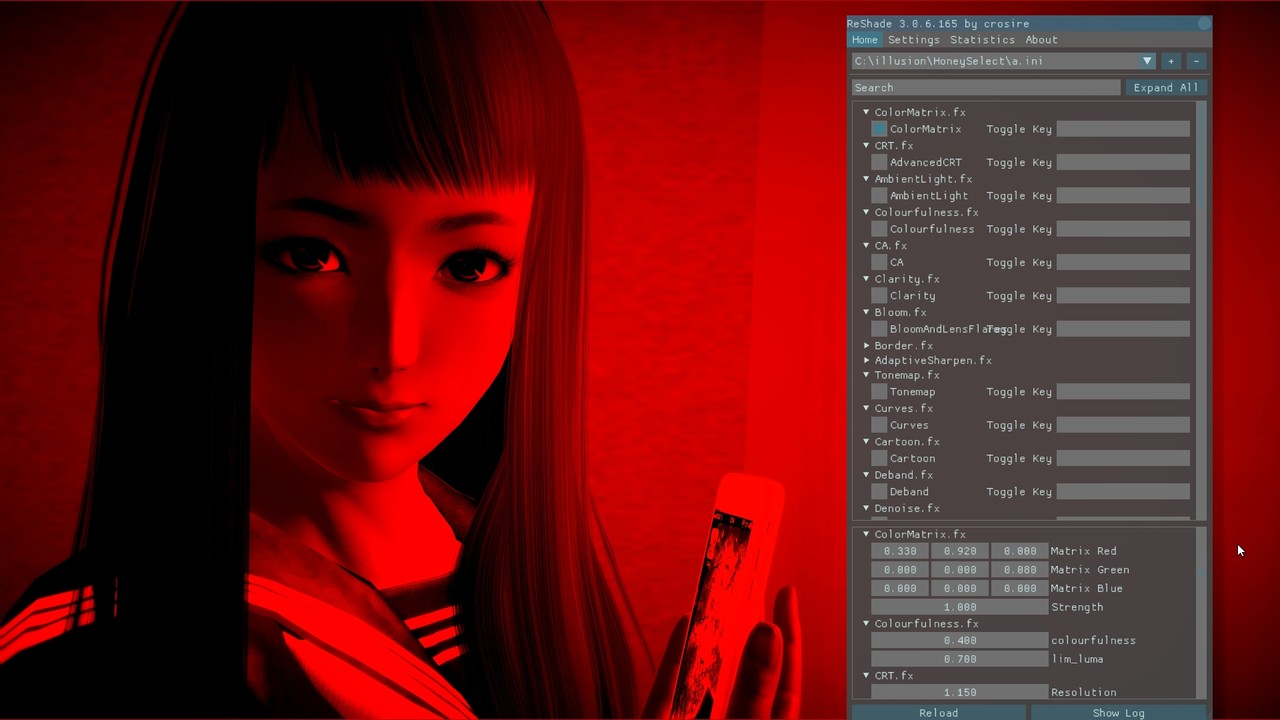Reload all shaders

[x=938, y=712]
